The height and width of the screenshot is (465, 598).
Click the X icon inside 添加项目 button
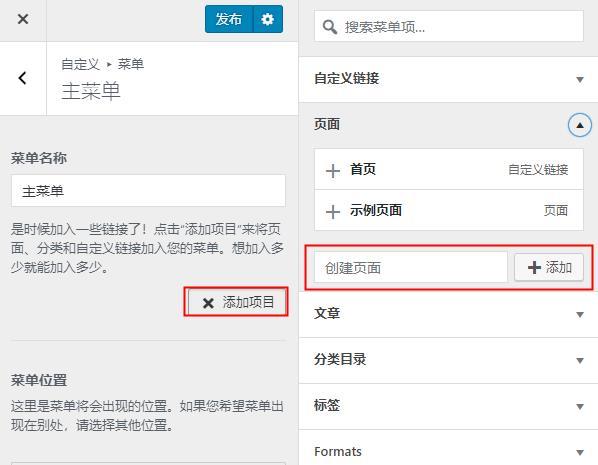click(x=208, y=303)
